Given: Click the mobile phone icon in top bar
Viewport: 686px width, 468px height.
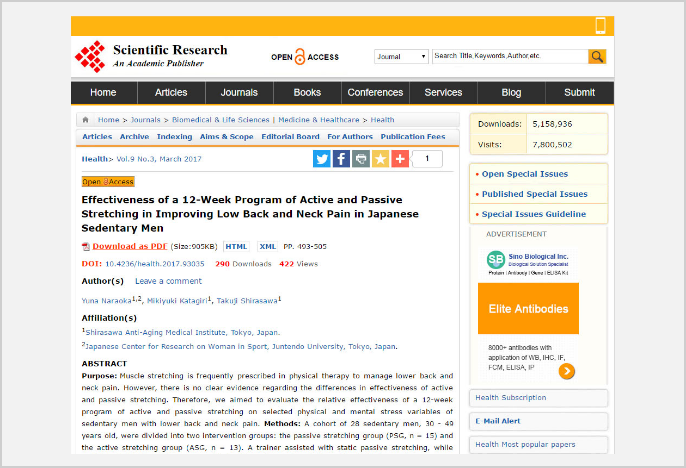Looking at the screenshot, I should point(601,26).
